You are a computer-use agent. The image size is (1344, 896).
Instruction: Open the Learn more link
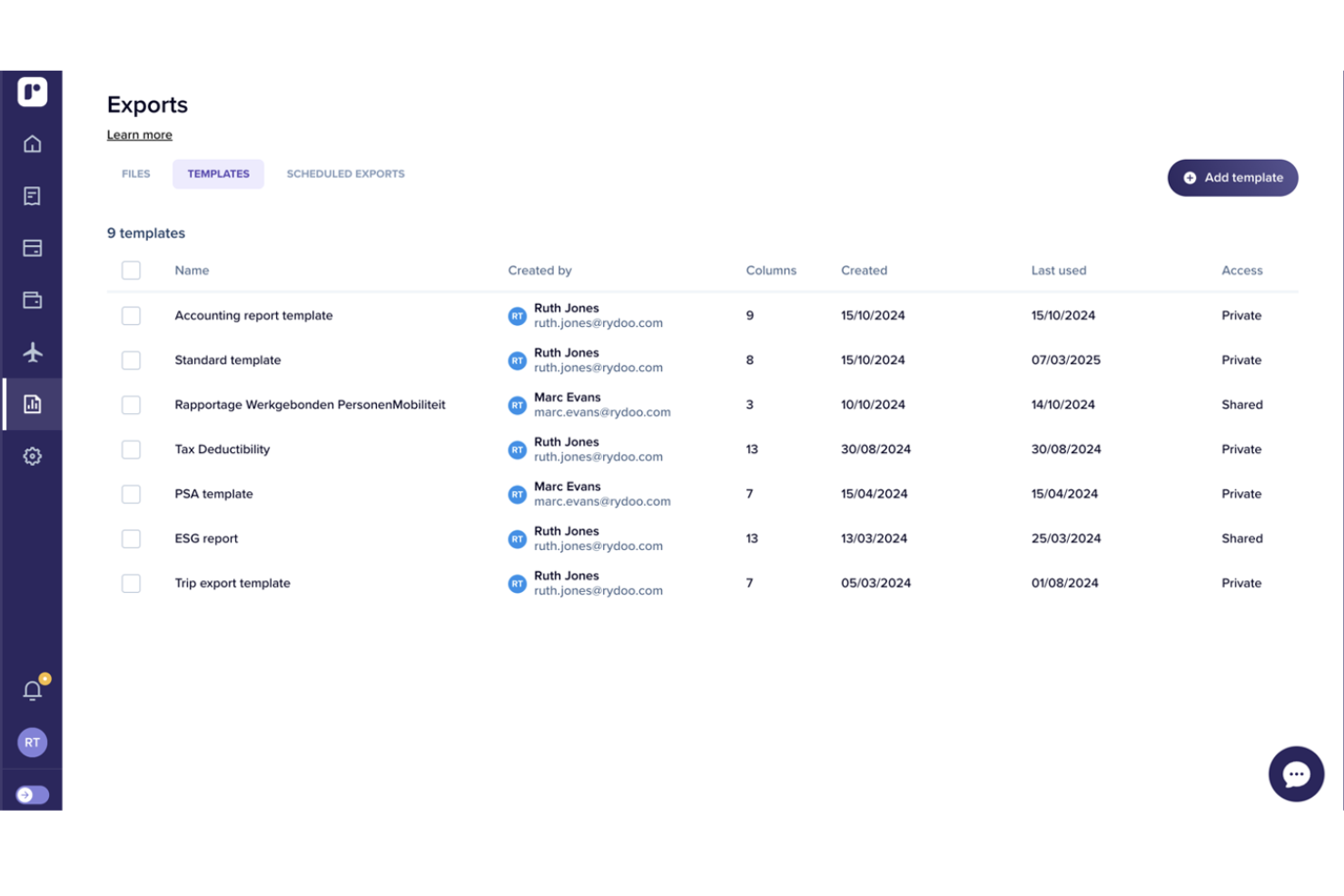[x=139, y=134]
